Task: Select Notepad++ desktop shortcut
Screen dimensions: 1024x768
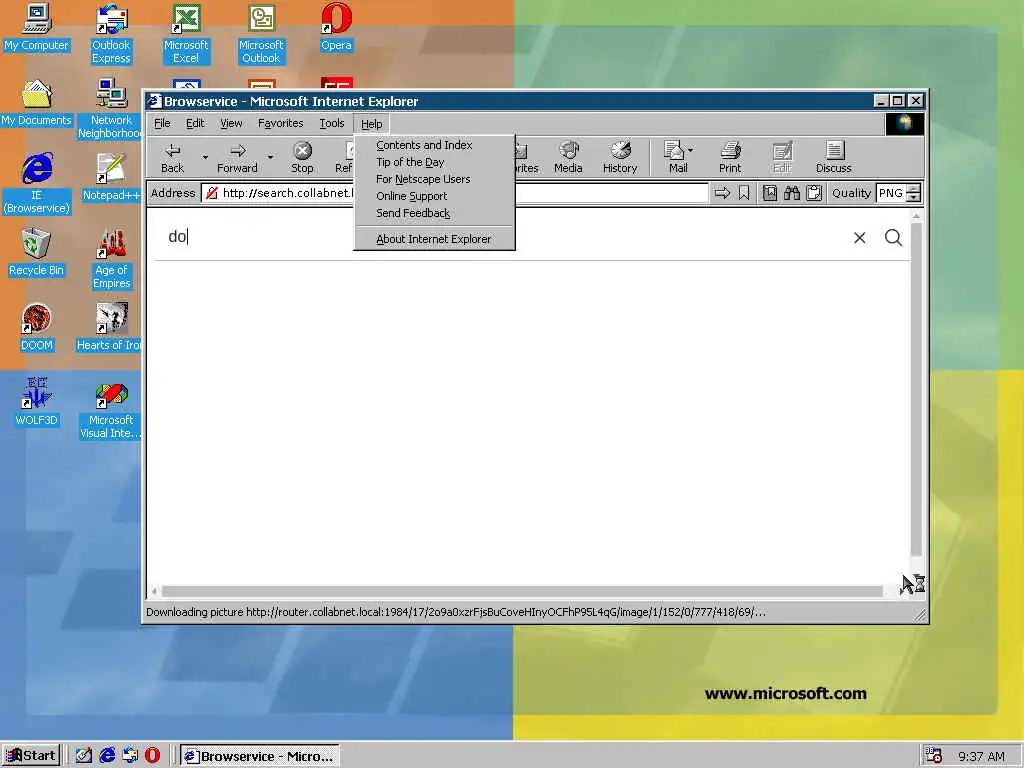Action: [111, 177]
